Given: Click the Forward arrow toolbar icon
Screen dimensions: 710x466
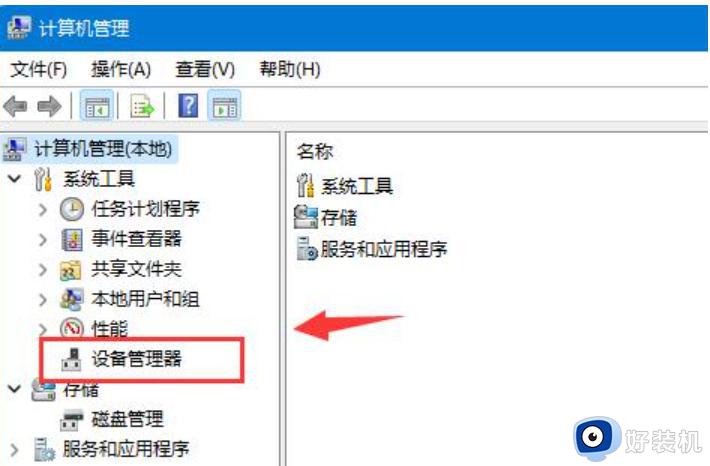Looking at the screenshot, I should point(49,107).
